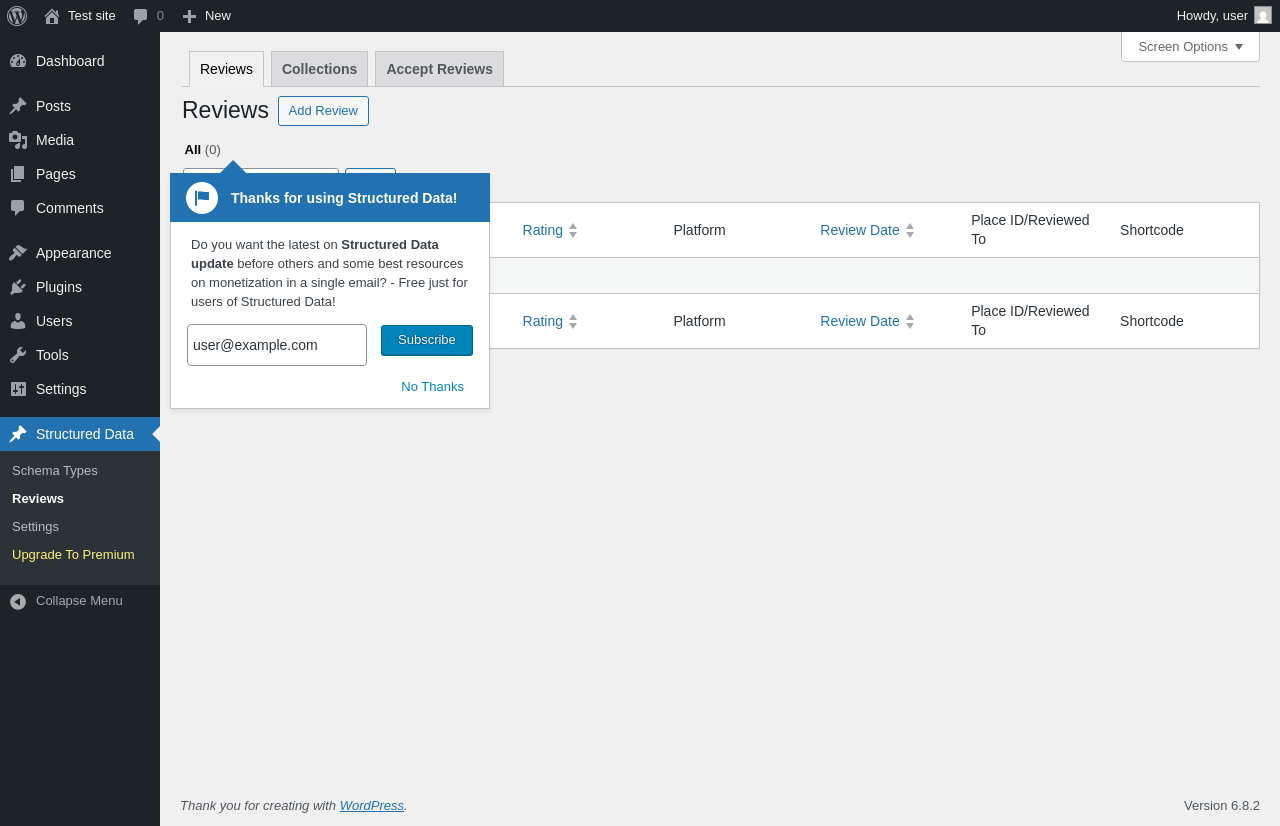The image size is (1280, 826).
Task: Sort by top Rating column arrows
Action: 573,230
